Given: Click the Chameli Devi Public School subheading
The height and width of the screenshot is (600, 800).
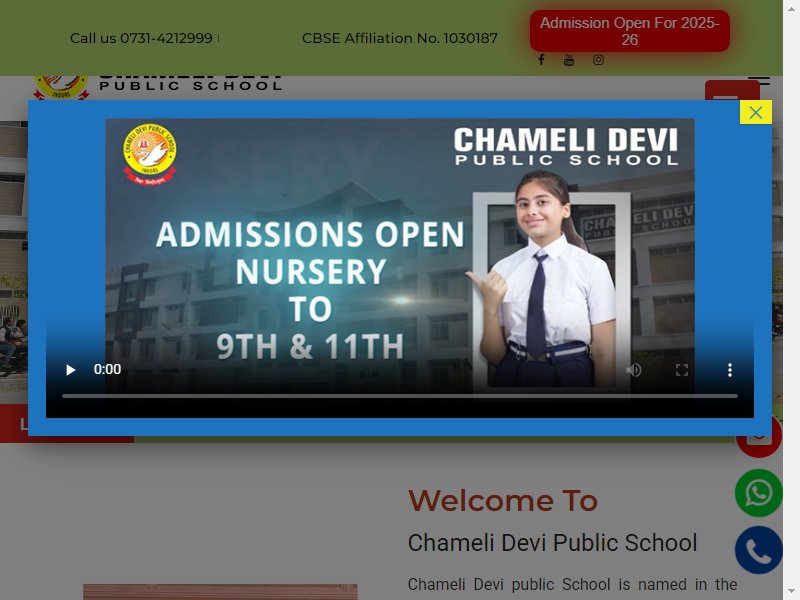Looking at the screenshot, I should [x=553, y=542].
